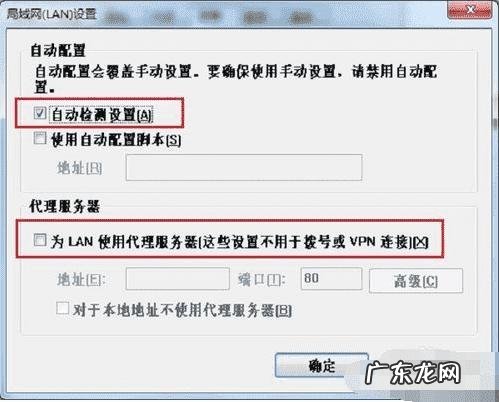Click the 确定 button

point(321,365)
